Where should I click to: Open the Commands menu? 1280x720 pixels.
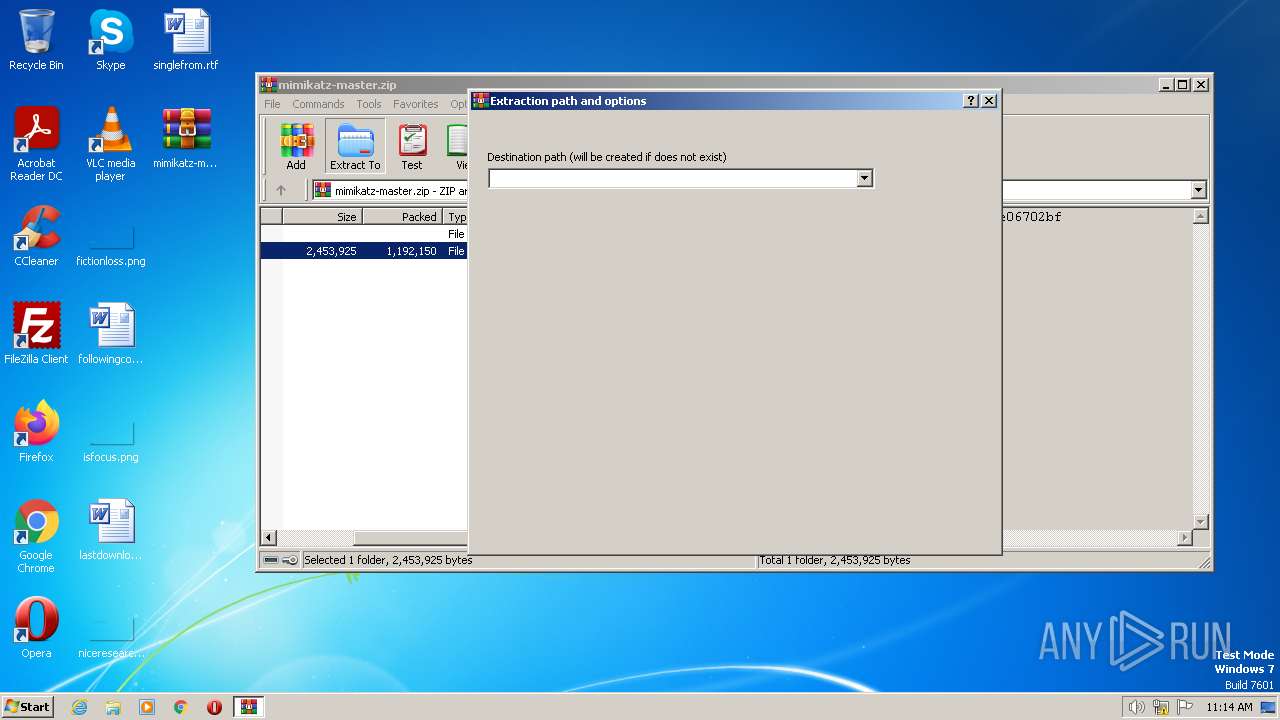318,104
